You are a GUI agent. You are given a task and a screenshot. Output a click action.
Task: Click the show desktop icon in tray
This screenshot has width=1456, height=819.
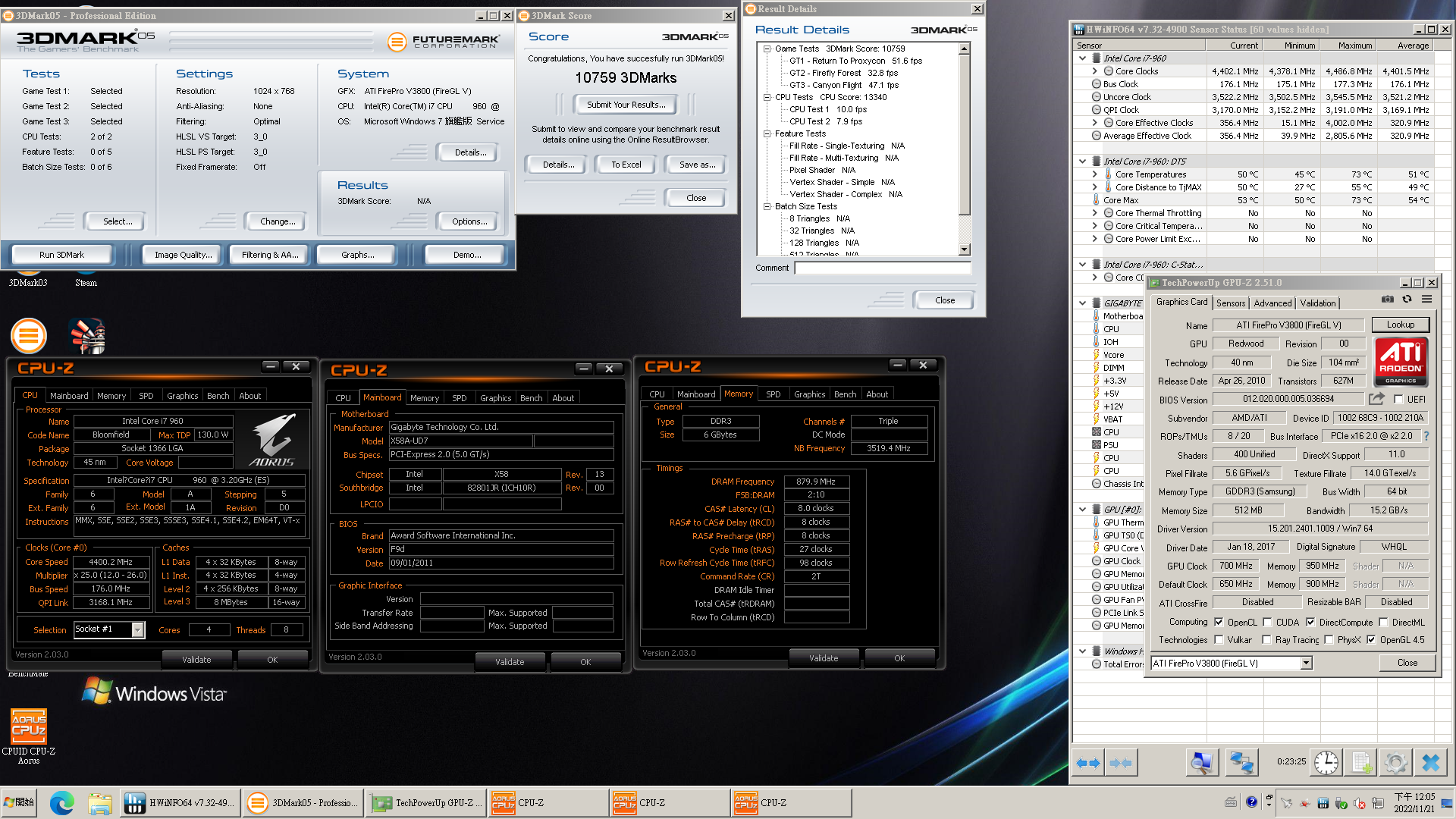click(x=1447, y=803)
